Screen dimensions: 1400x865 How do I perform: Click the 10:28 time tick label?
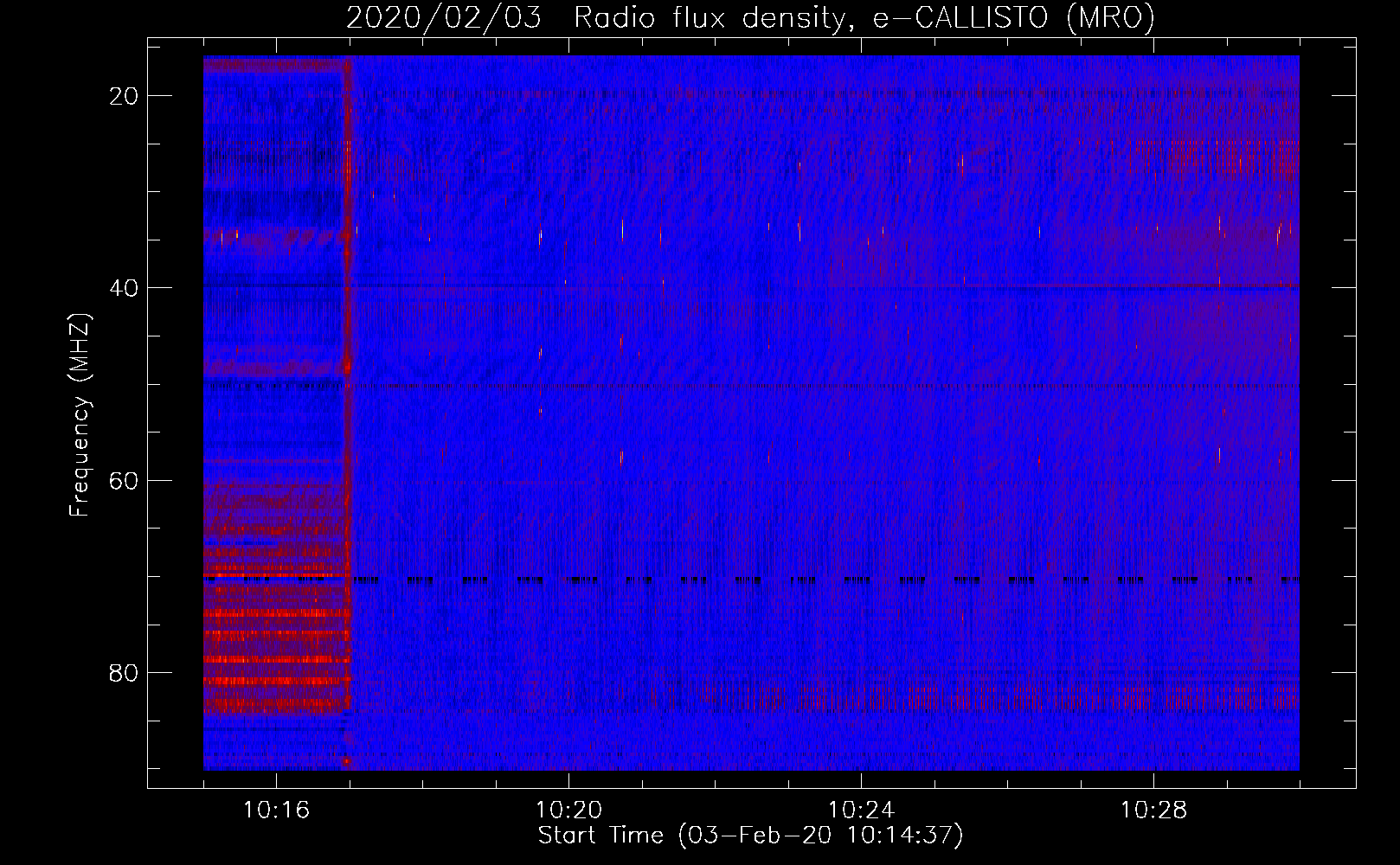(x=1153, y=811)
